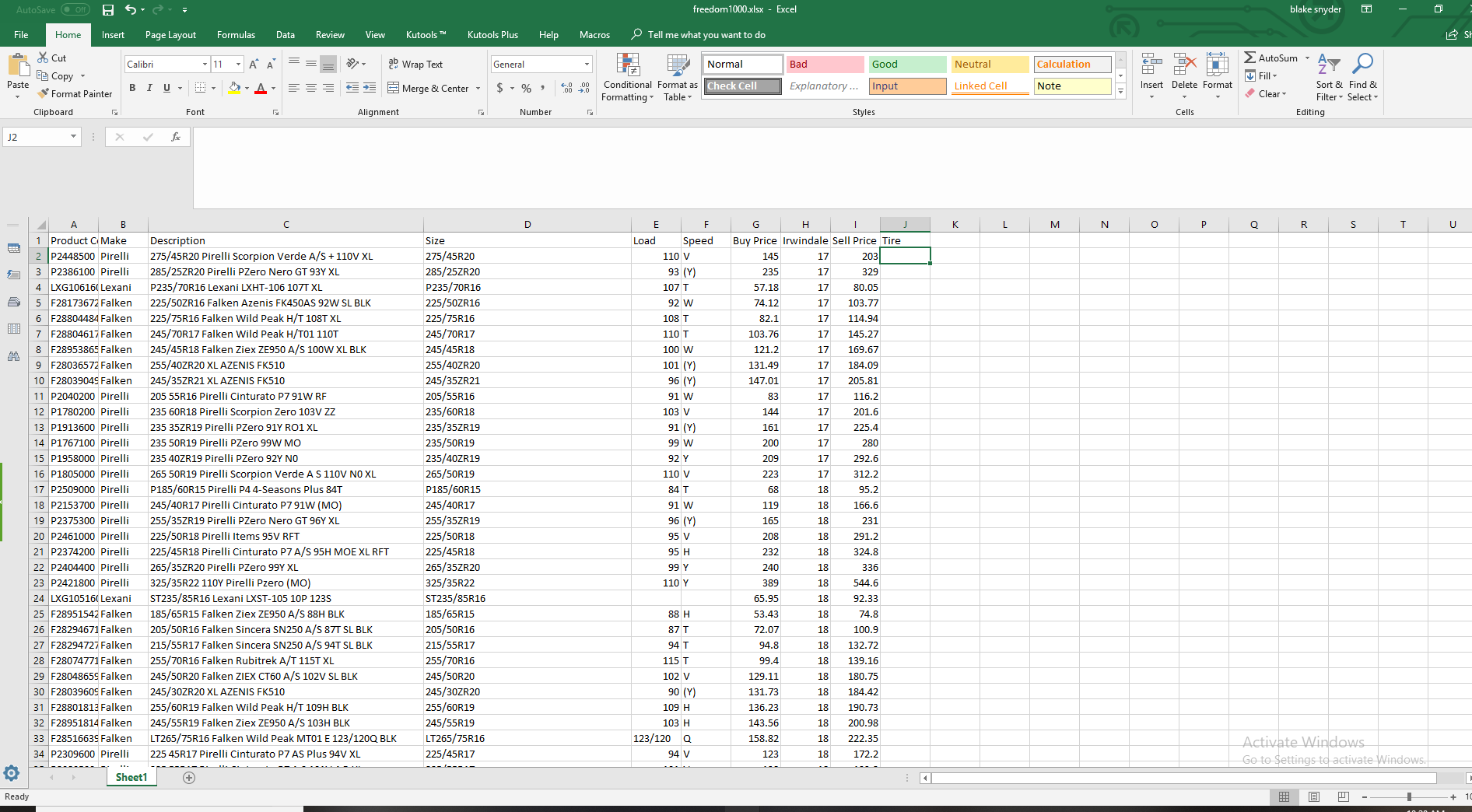
Task: Apply the Neutral cell style
Action: (x=990, y=65)
